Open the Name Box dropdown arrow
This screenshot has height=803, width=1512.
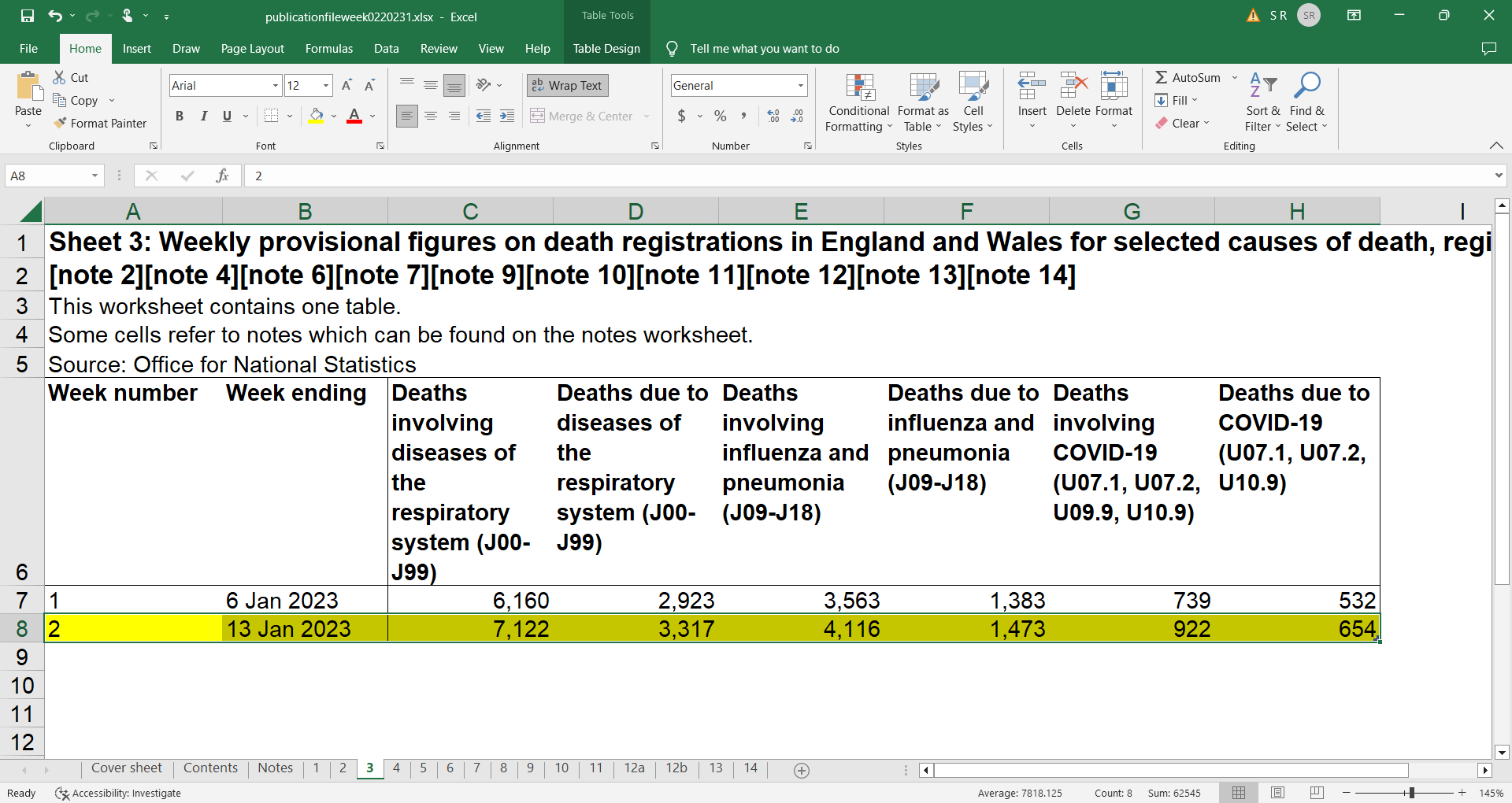(x=94, y=176)
